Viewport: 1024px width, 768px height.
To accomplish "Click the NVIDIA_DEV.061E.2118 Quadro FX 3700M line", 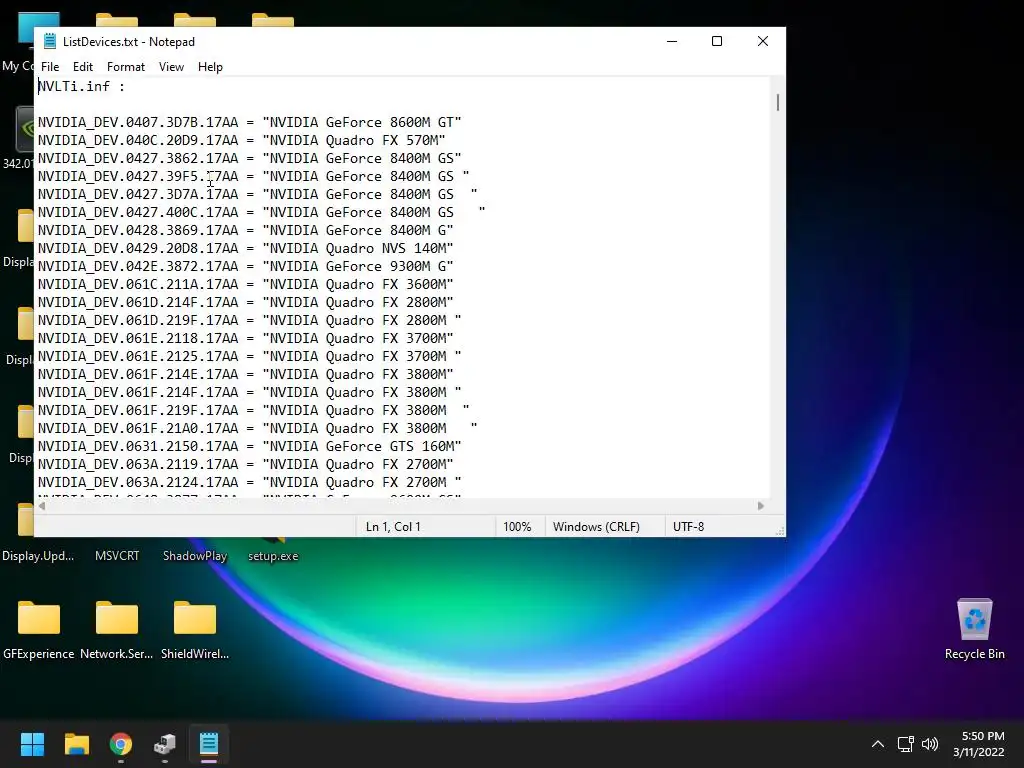I will click(246, 338).
